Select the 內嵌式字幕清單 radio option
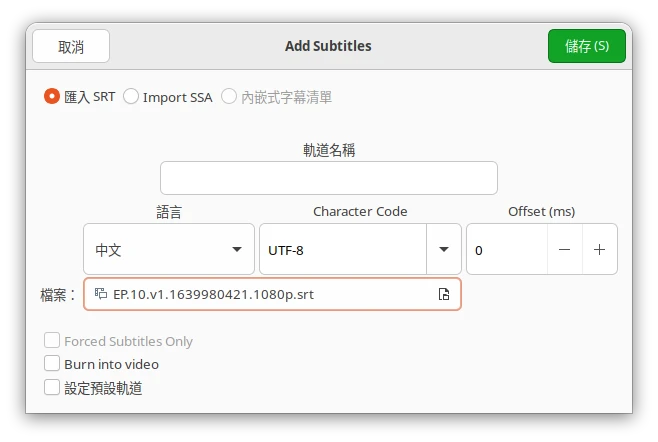Screen dimensions: 658x442 click(x=229, y=97)
